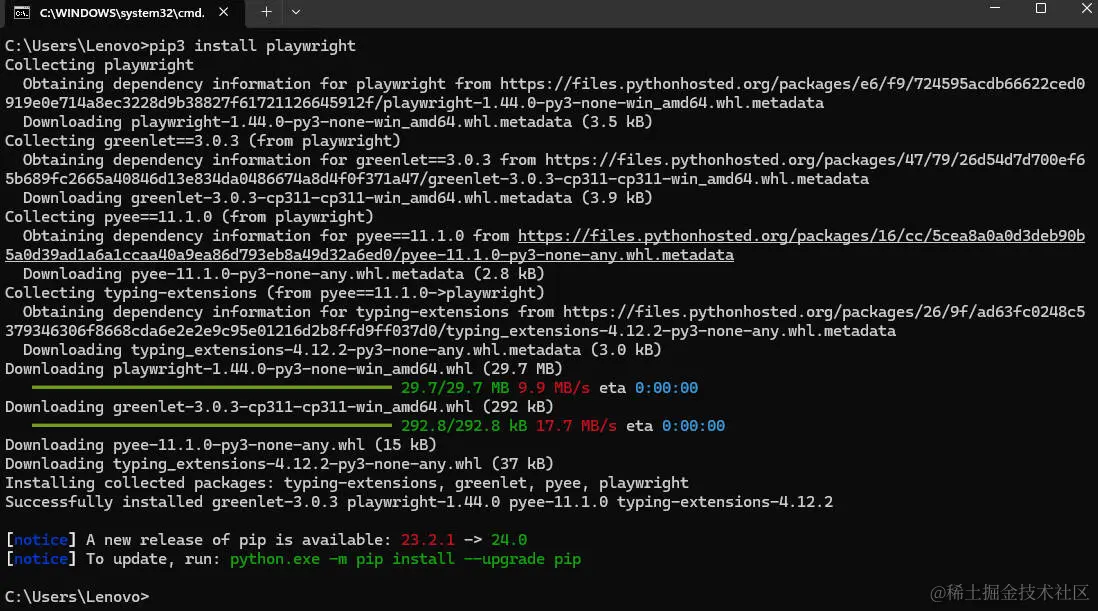The image size is (1098, 611).
Task: Click 'Downloading playwright-1.44.0' whl (29.7 MB) line
Action: click(284, 369)
